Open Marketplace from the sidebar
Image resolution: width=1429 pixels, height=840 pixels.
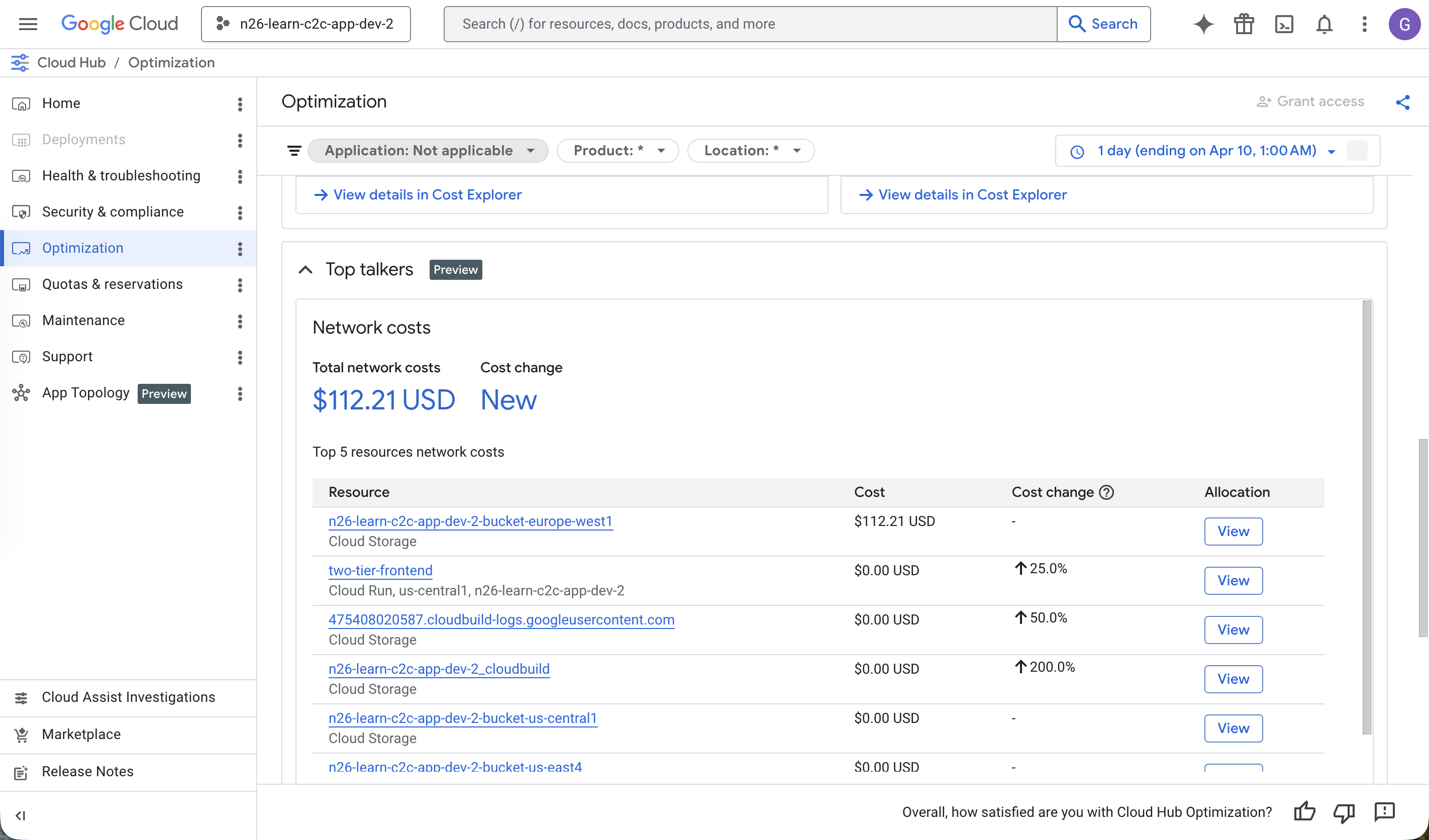[81, 734]
